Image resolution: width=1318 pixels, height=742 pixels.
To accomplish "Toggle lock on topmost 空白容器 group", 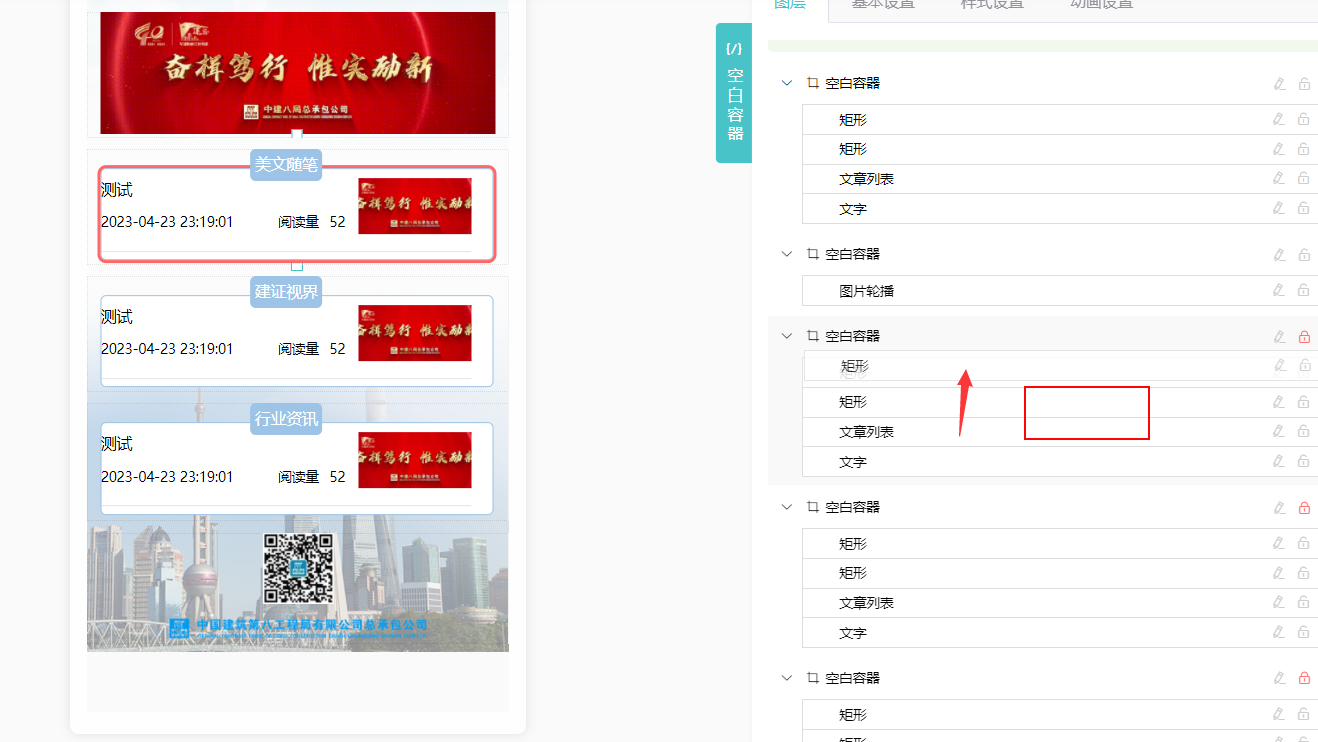I will [1304, 84].
